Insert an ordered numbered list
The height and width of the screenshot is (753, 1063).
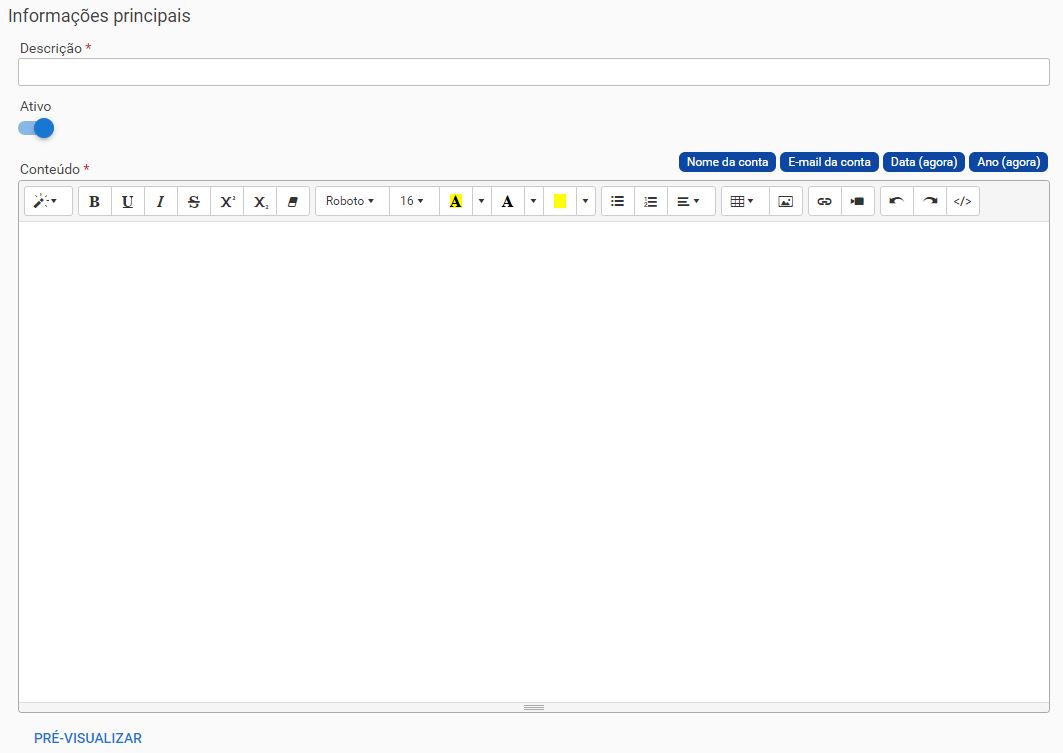click(651, 201)
